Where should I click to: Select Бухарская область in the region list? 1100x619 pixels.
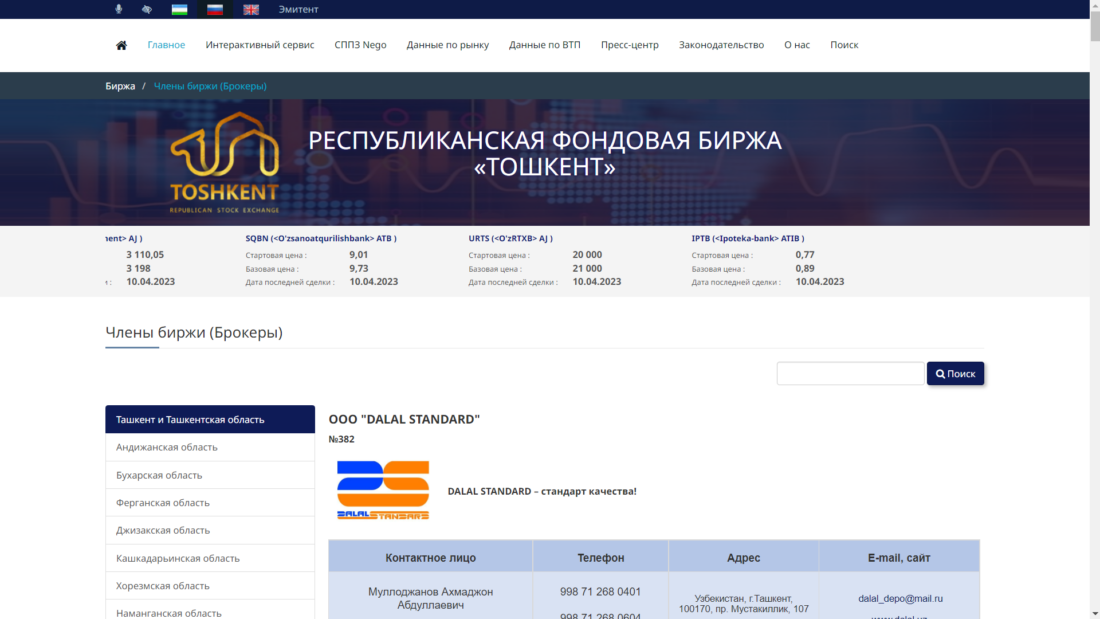pyautogui.click(x=160, y=474)
